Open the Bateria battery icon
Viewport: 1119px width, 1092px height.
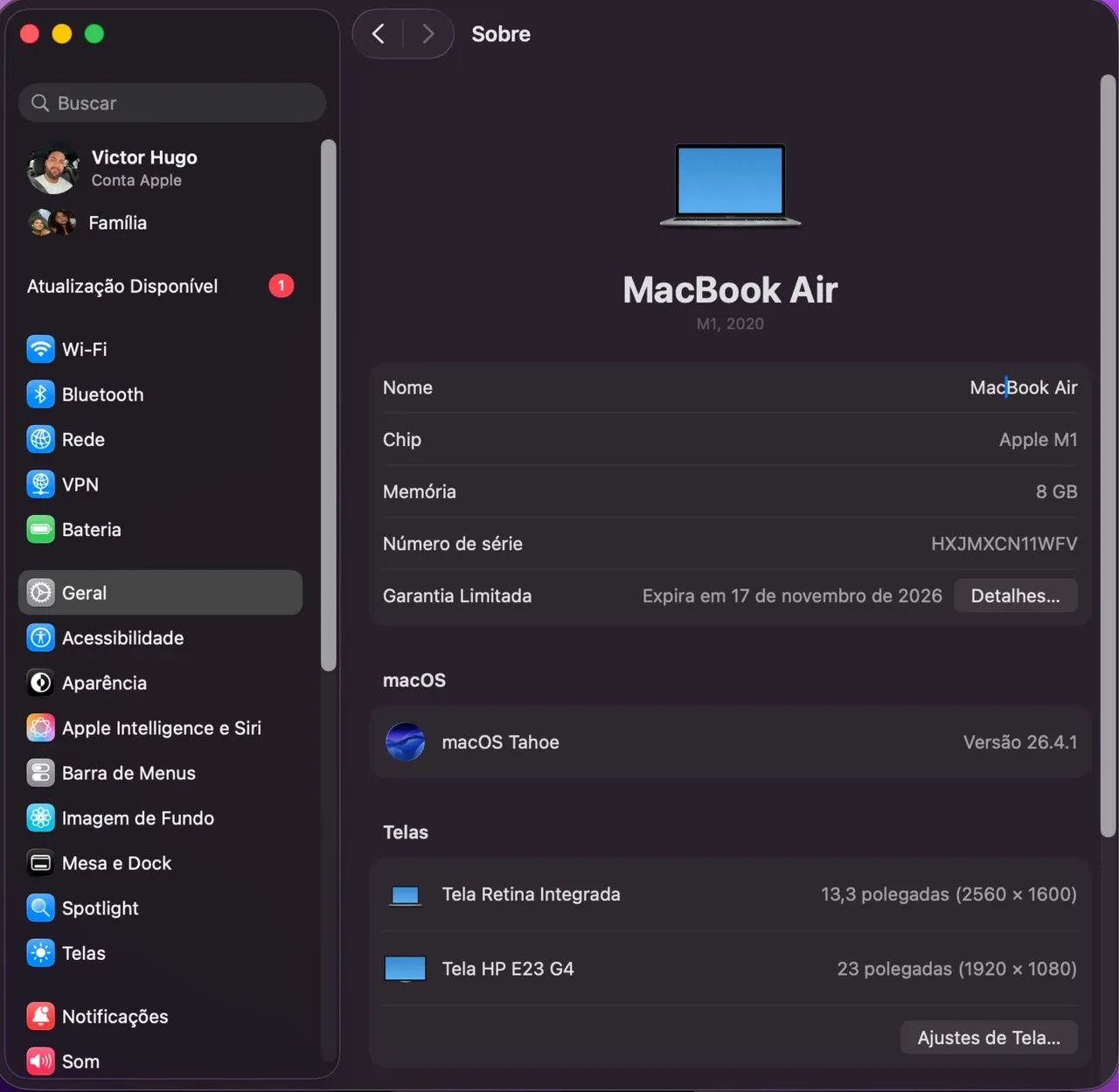[40, 529]
